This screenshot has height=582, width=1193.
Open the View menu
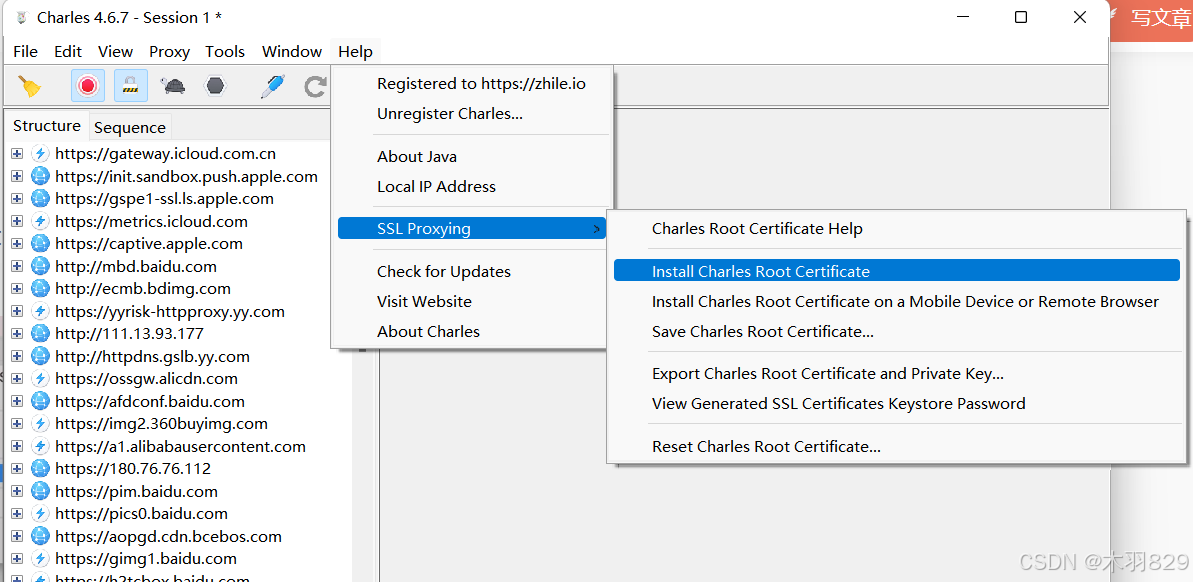click(x=116, y=52)
